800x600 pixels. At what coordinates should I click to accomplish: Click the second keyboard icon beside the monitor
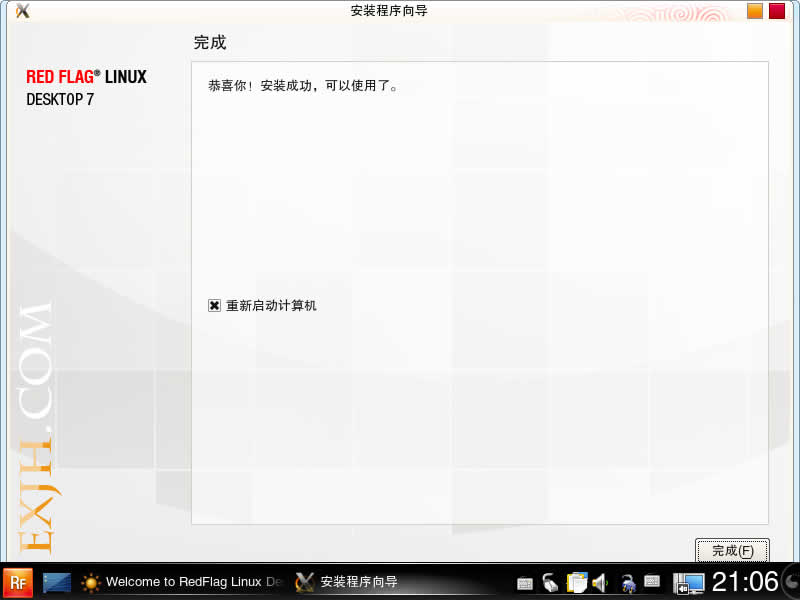[x=652, y=581]
